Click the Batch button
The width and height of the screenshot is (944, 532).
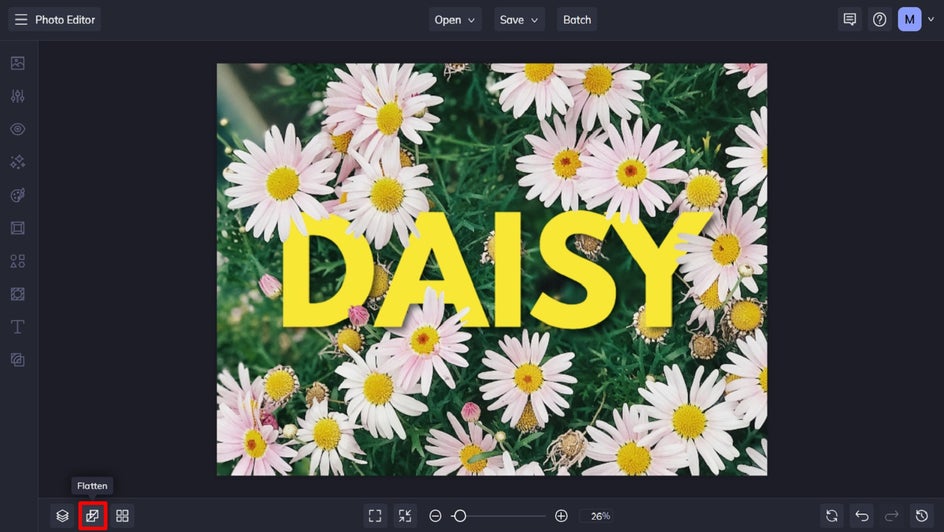577,20
